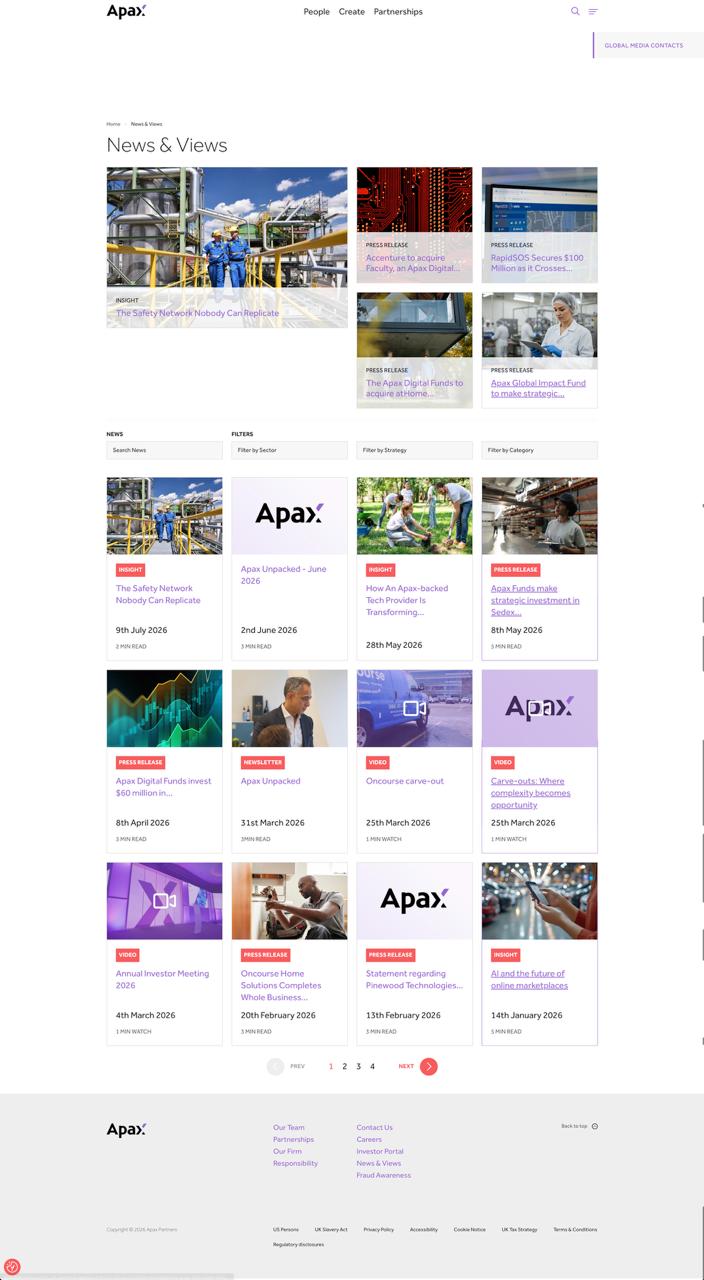Open the Regulatory disclosures link
This screenshot has height=1280, width=704.
298,1244
